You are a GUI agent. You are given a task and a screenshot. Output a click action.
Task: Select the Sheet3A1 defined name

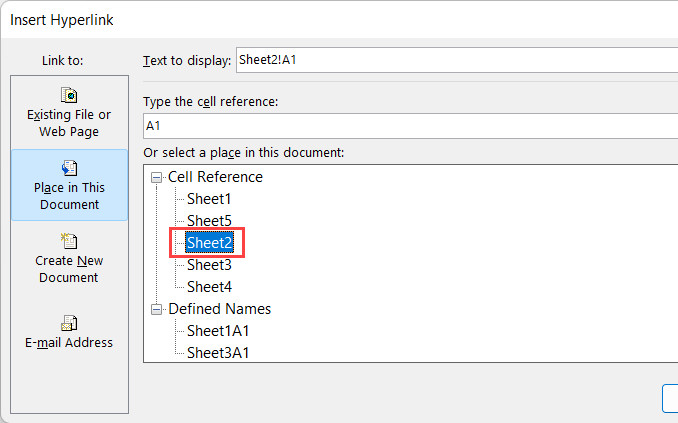pos(216,353)
